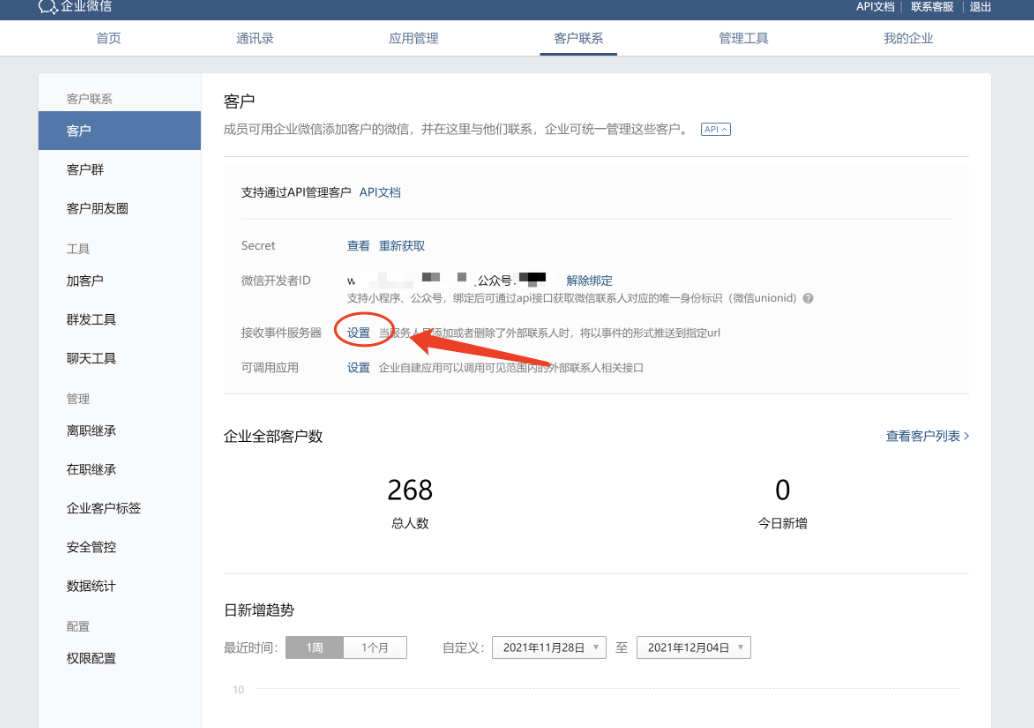Switch to the 通讯录 tab
Viewport: 1034px width, 728px height.
point(255,38)
